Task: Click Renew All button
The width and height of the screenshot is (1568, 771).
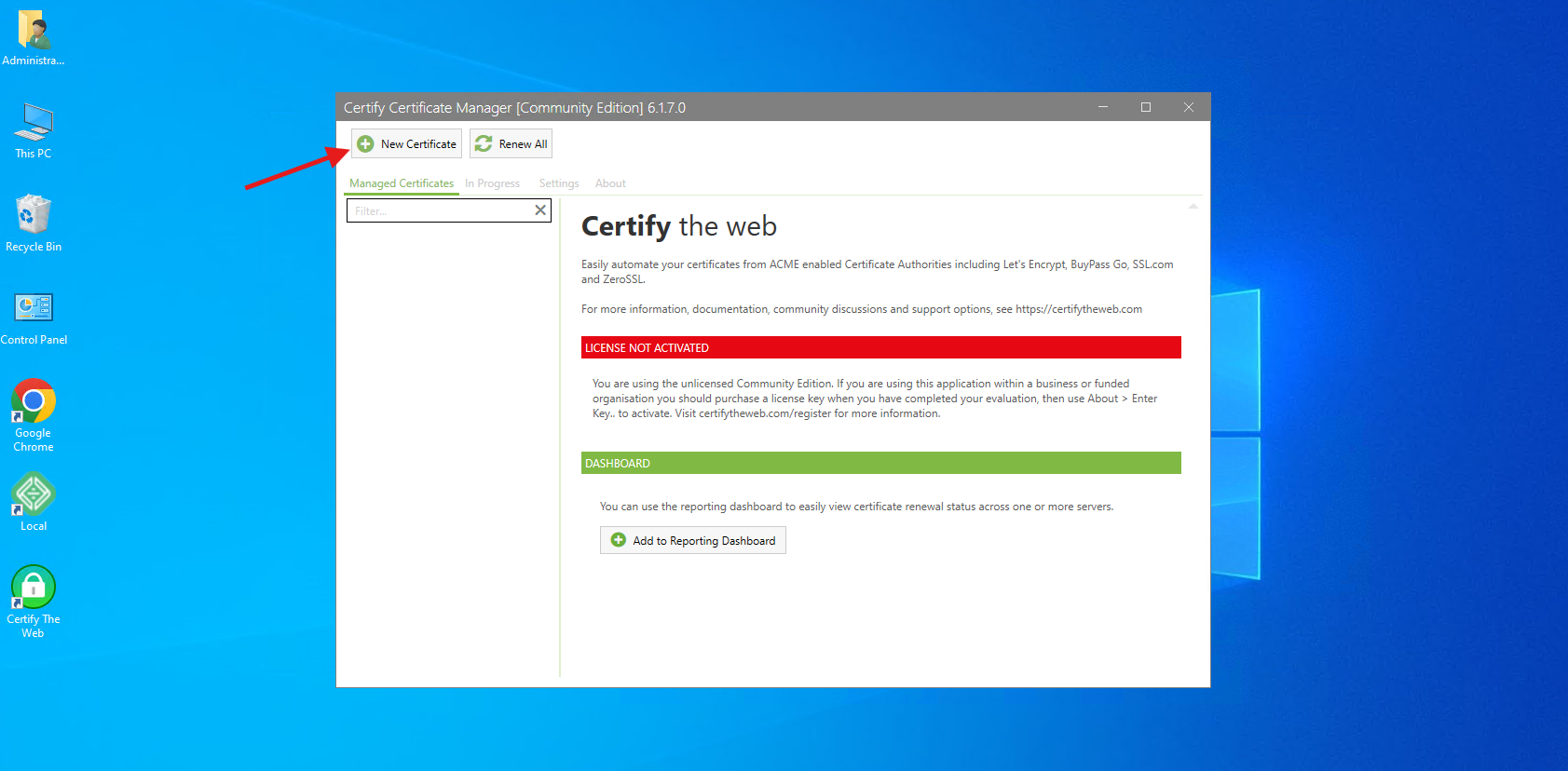Action: [511, 143]
